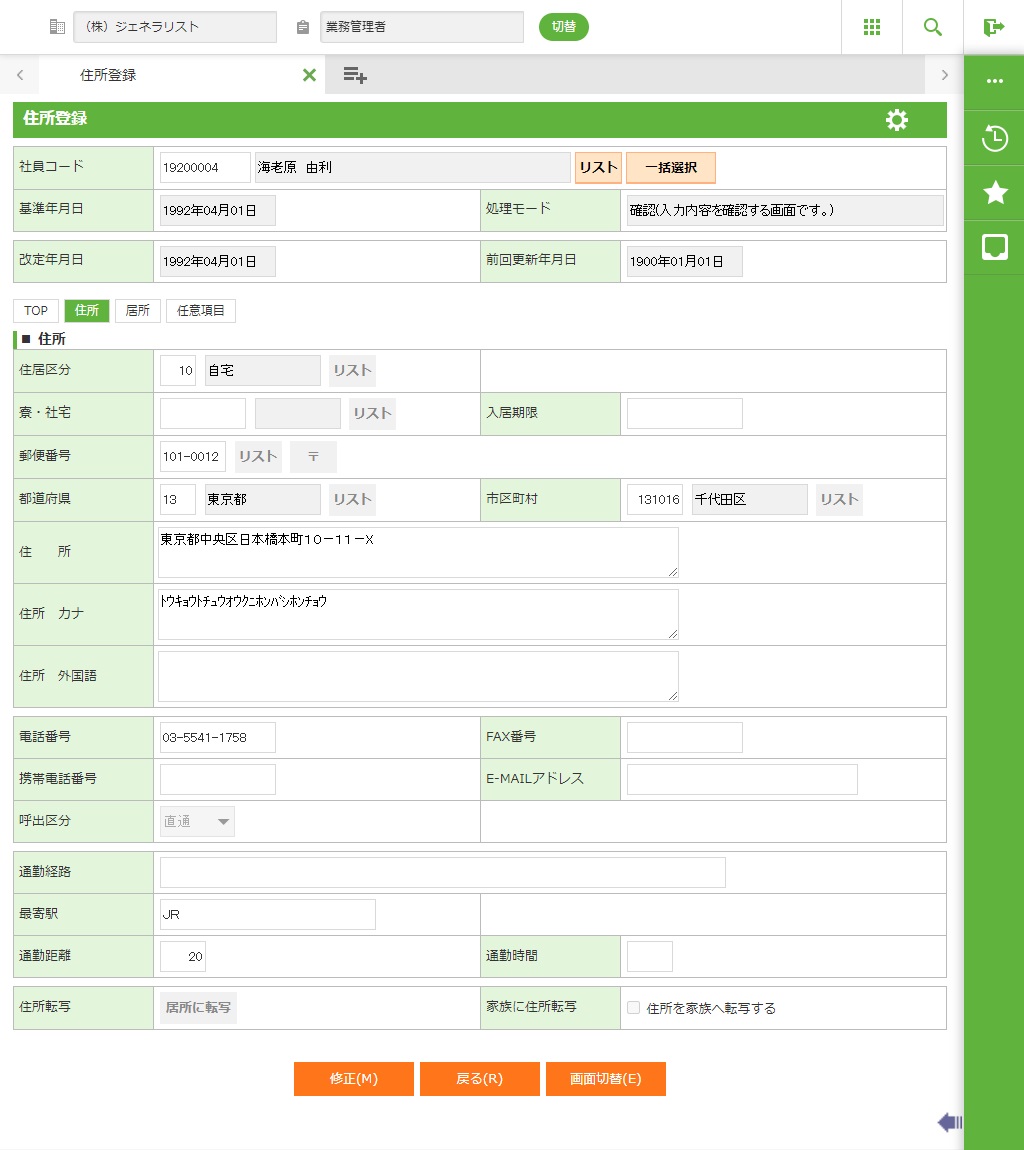Click the search magnifier icon
This screenshot has width=1024, height=1150.
932,27
